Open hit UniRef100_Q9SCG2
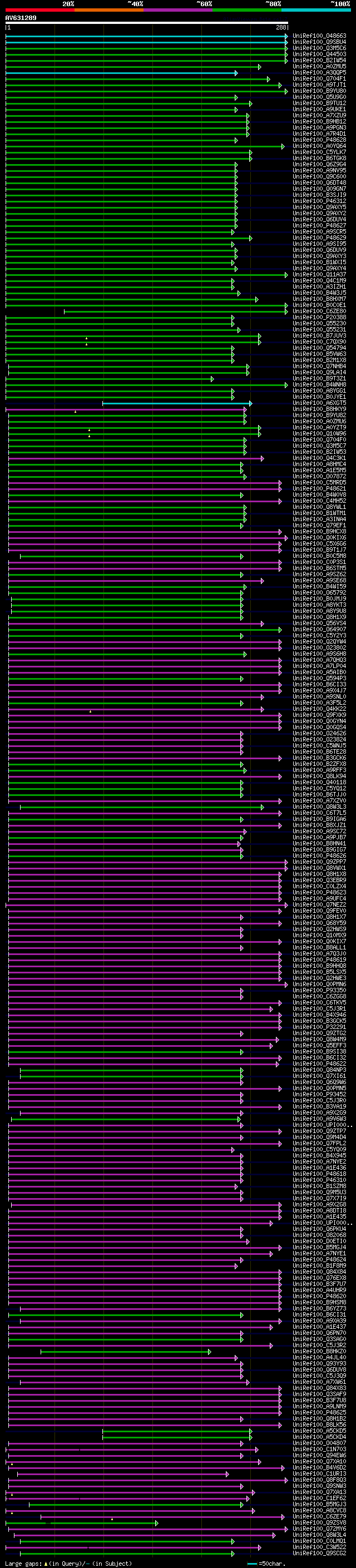Image resolution: width=356 pixels, height=1568 pixels. click(x=319, y=1554)
